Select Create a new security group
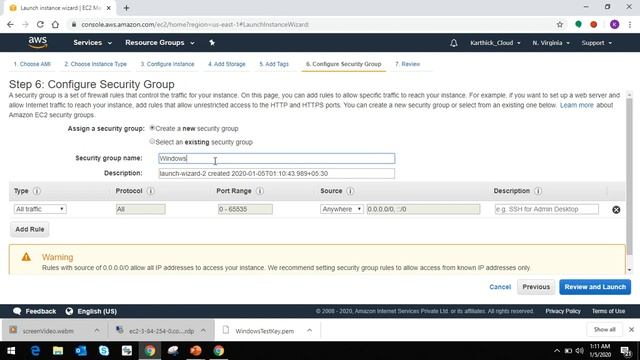The width and height of the screenshot is (640, 360). [152, 128]
